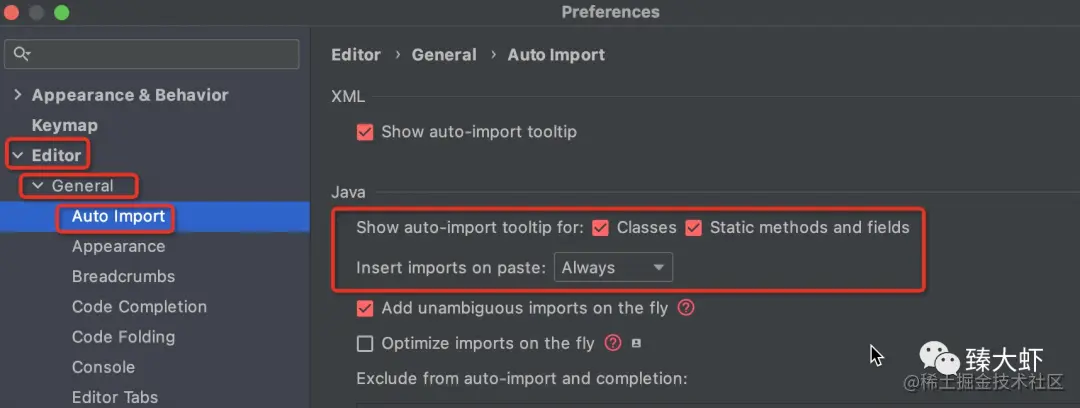Click the help icon beside Optimize imports on the fly
1080x408 pixels.
(x=613, y=343)
